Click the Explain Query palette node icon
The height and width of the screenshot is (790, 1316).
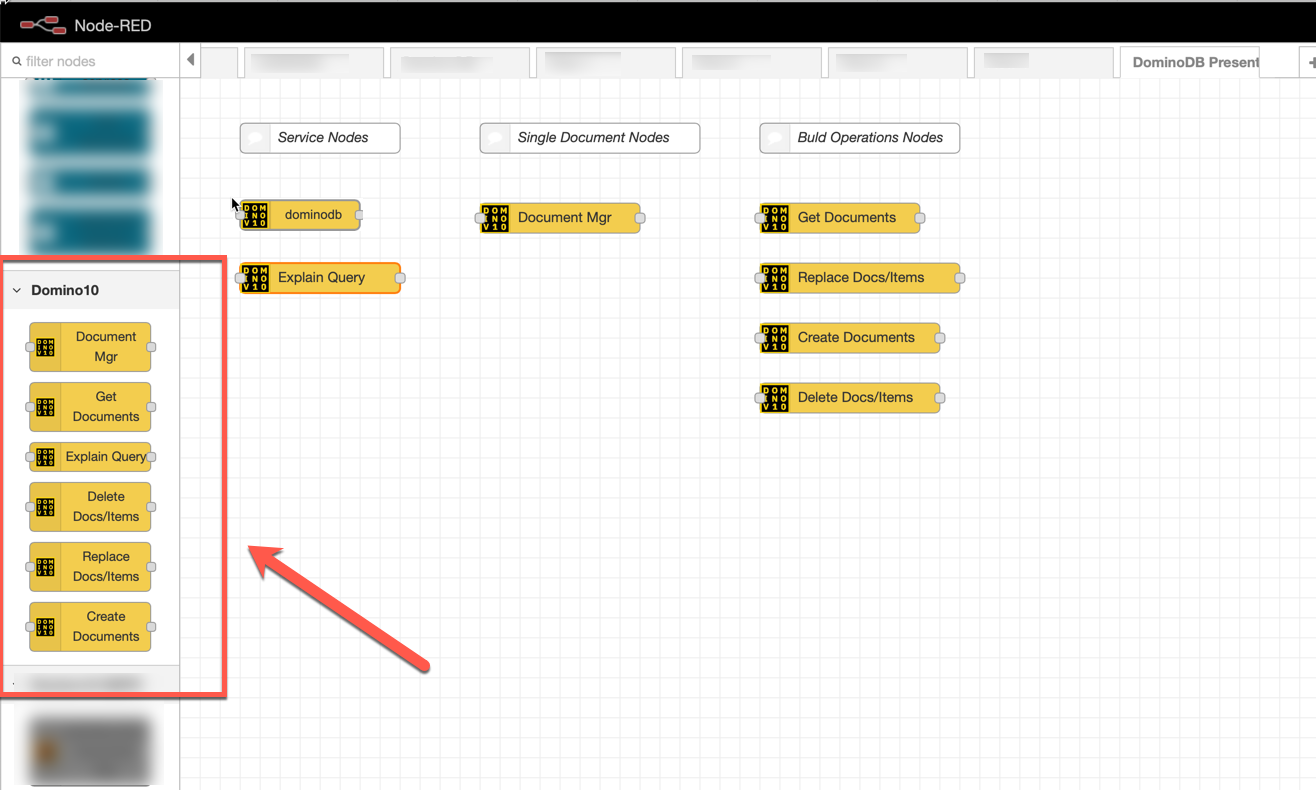pyautogui.click(x=46, y=457)
